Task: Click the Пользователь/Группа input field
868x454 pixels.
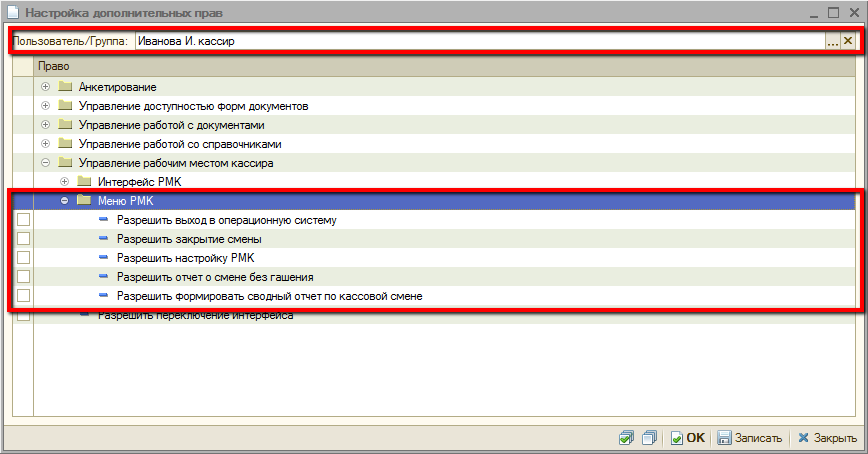Action: click(478, 41)
